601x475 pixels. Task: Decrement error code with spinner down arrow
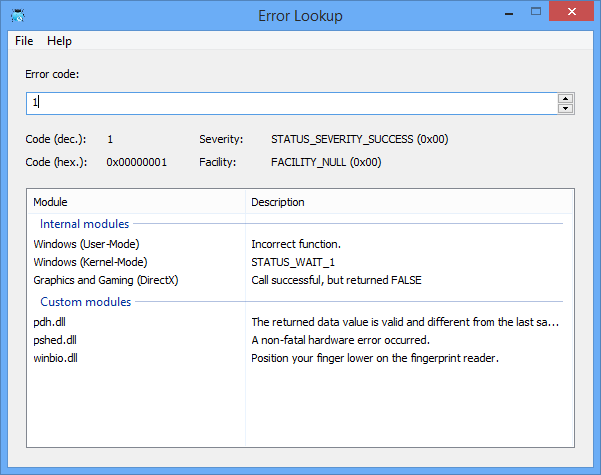[x=565, y=108]
